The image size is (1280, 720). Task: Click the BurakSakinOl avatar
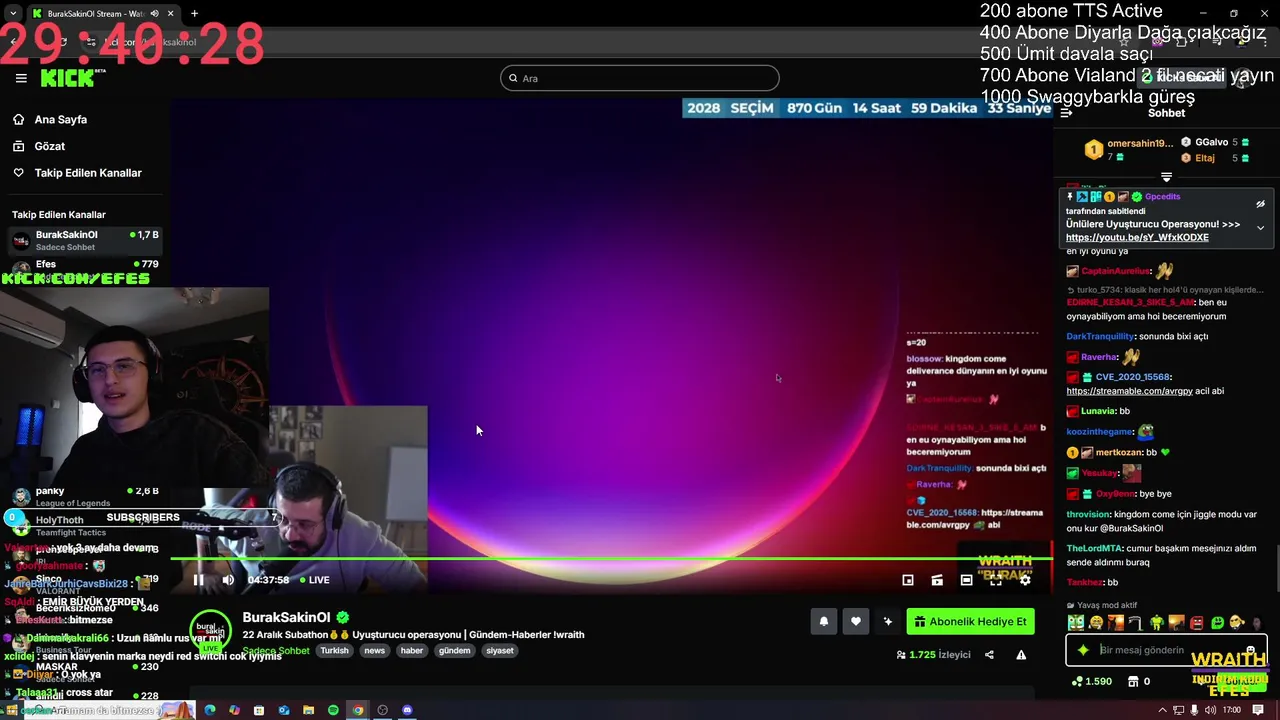click(211, 631)
